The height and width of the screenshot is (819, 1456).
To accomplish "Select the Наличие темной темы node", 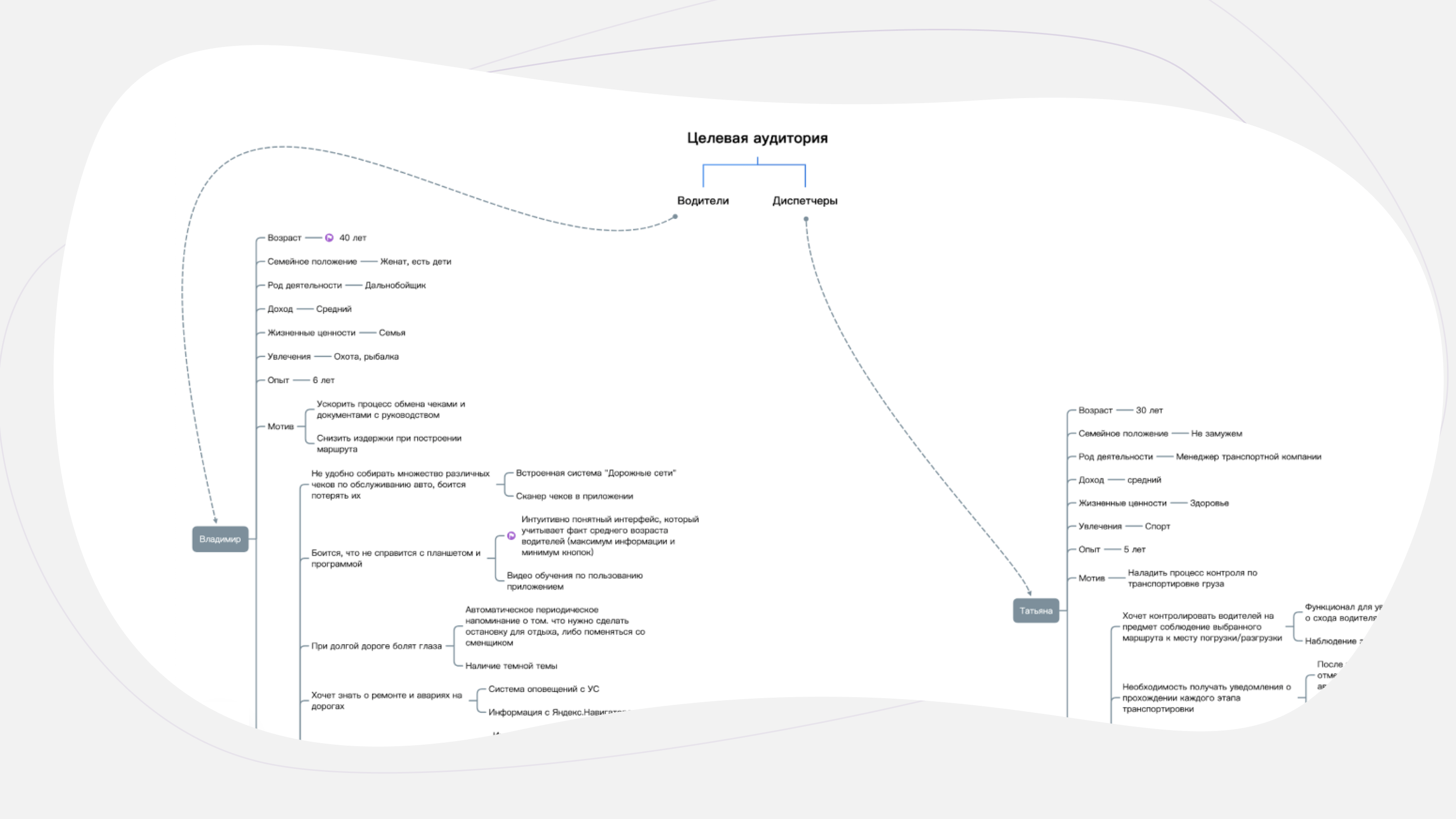I will coord(511,666).
